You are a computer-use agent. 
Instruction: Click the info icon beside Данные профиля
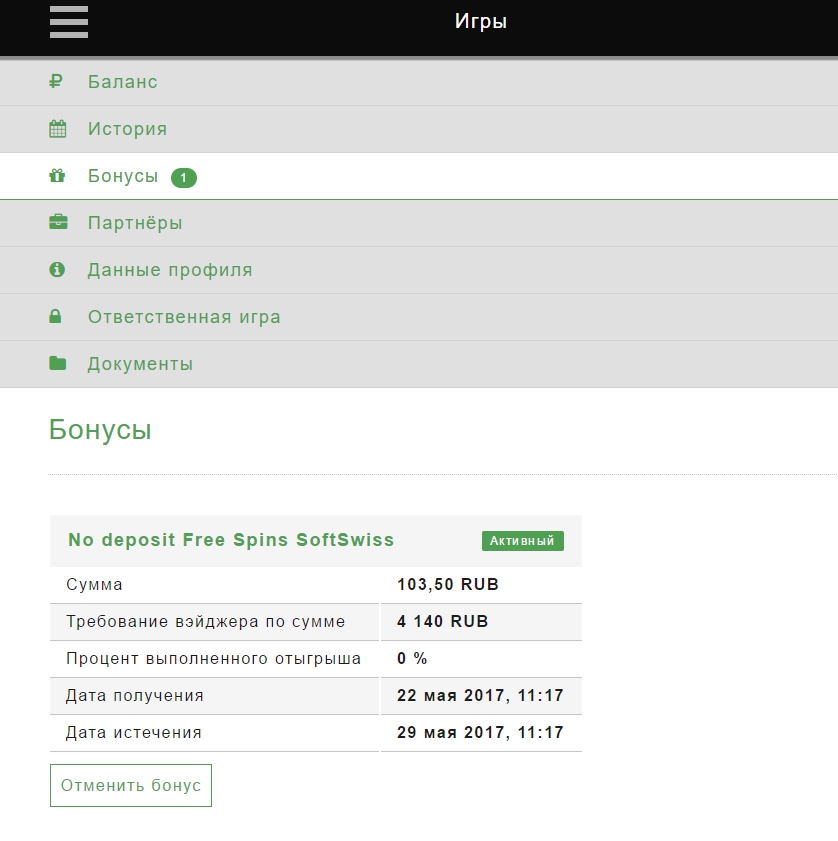tap(57, 270)
